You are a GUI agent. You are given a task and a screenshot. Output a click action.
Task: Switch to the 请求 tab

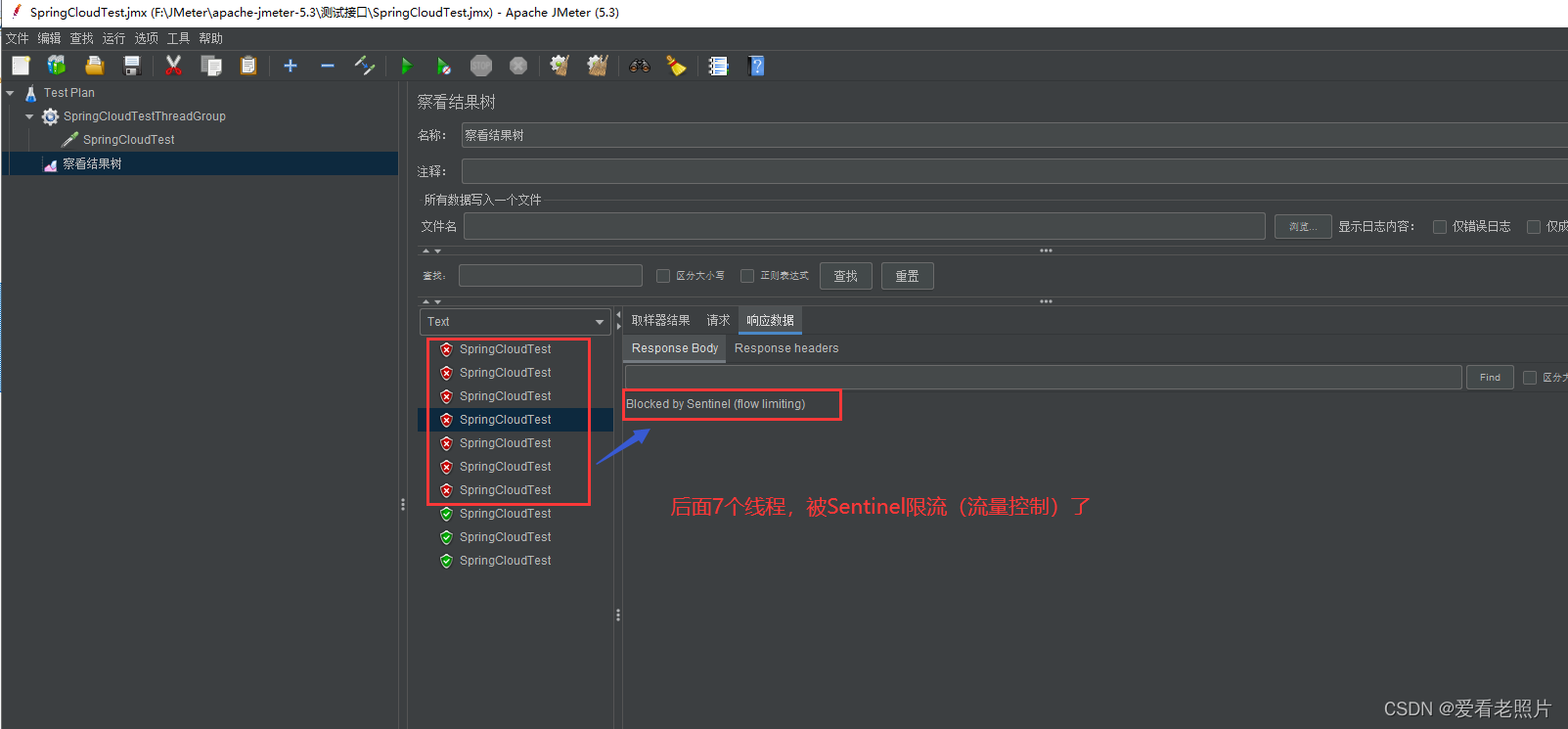(719, 321)
